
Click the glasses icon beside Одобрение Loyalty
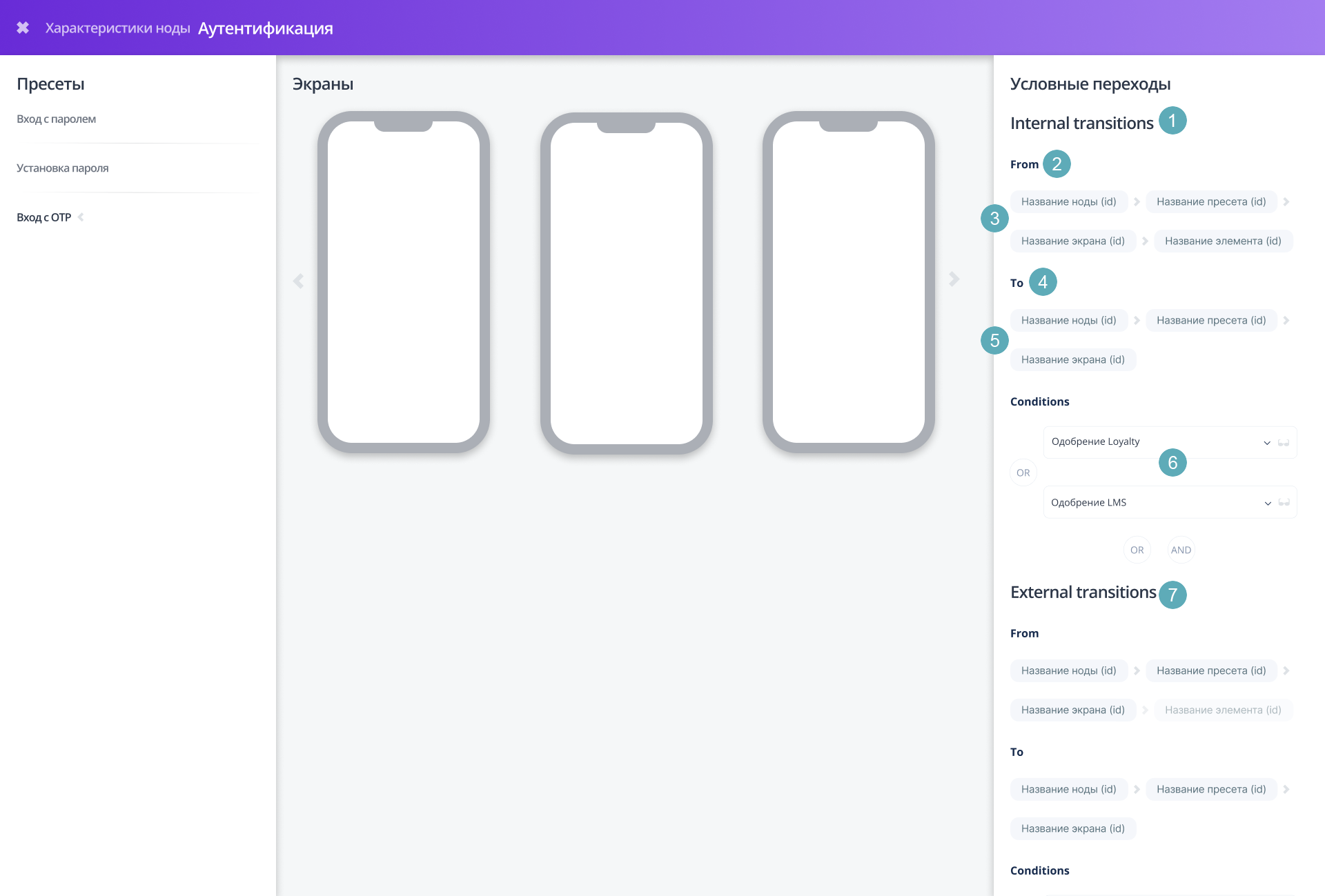tap(1284, 443)
